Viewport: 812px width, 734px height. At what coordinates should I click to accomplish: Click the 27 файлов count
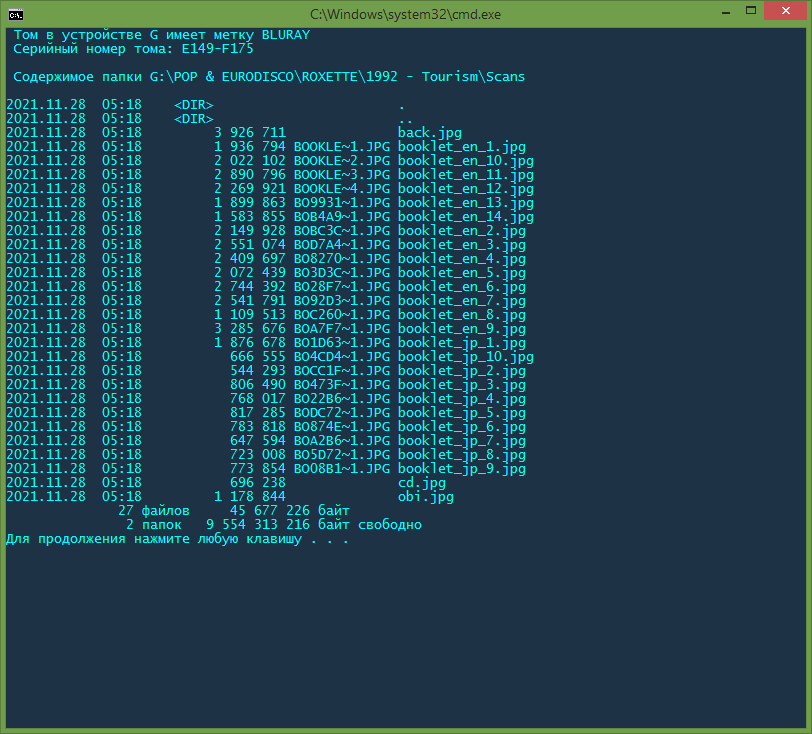tap(154, 511)
